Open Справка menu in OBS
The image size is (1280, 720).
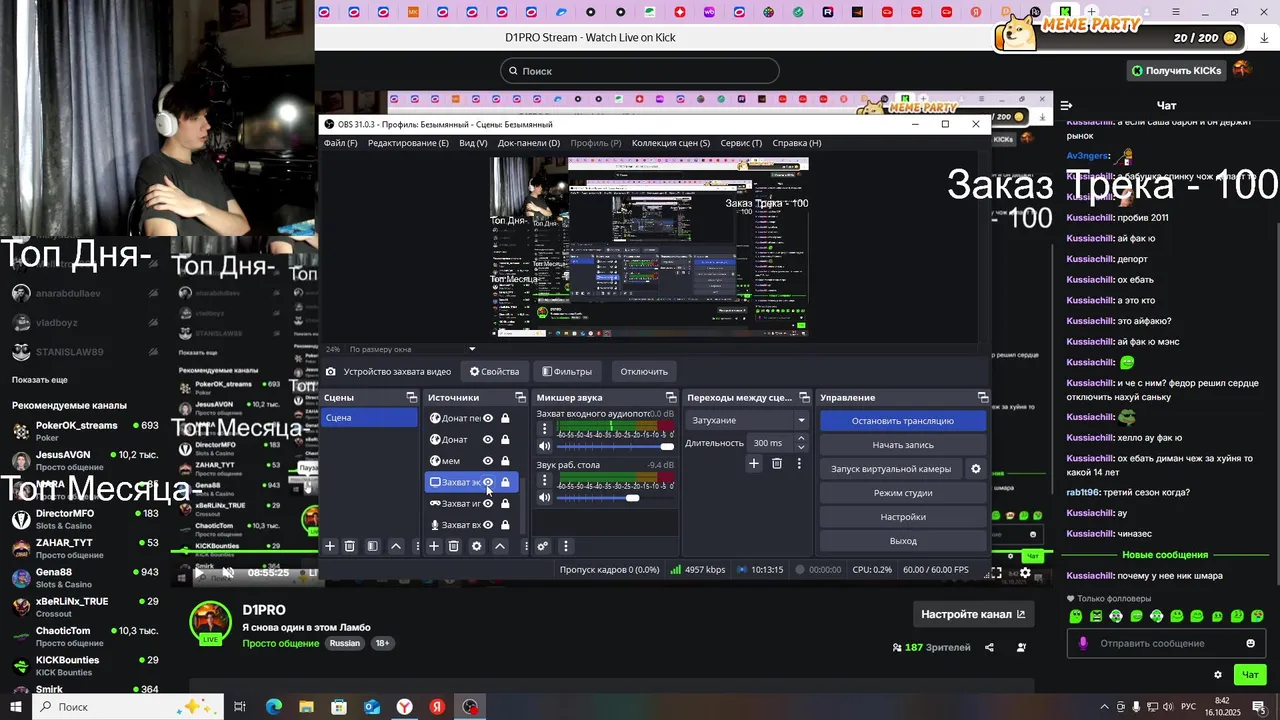pyautogui.click(x=797, y=143)
